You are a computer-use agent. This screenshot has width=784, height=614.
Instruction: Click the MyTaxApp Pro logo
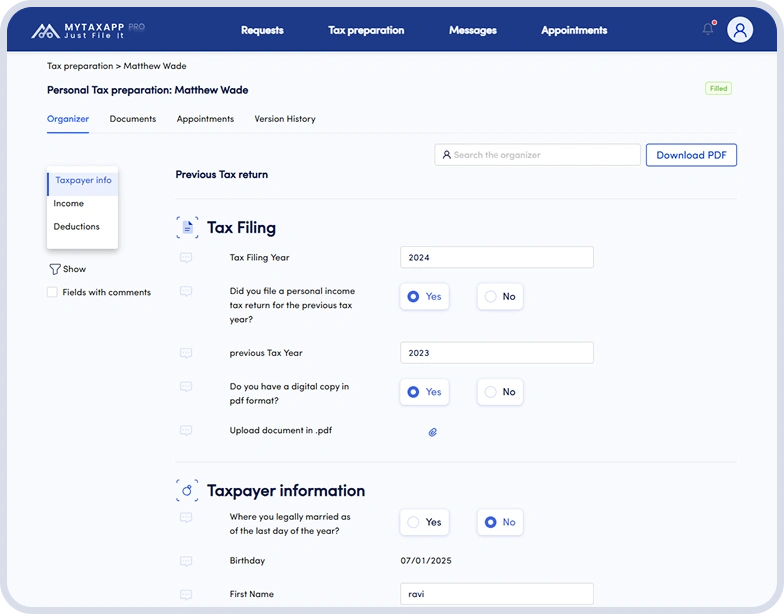(88, 30)
